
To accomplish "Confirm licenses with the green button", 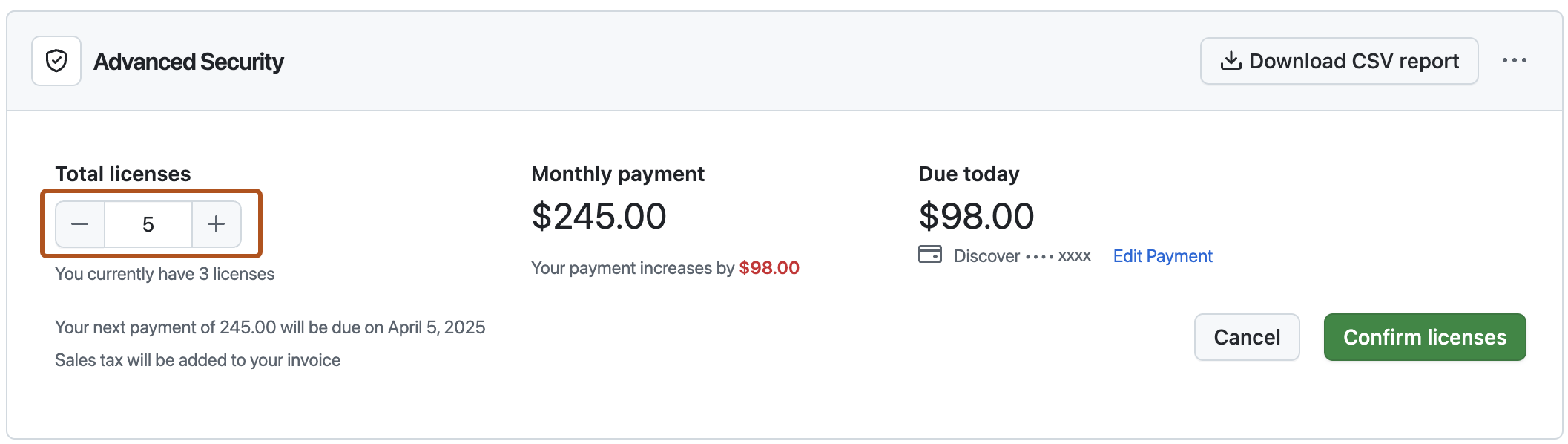I will [1424, 337].
